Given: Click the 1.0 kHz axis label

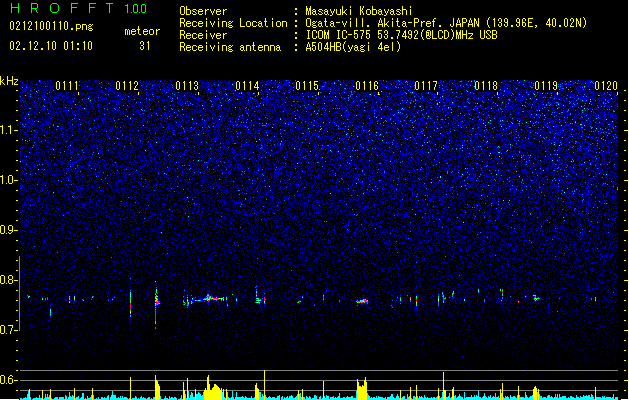Looking at the screenshot, I should point(9,180).
